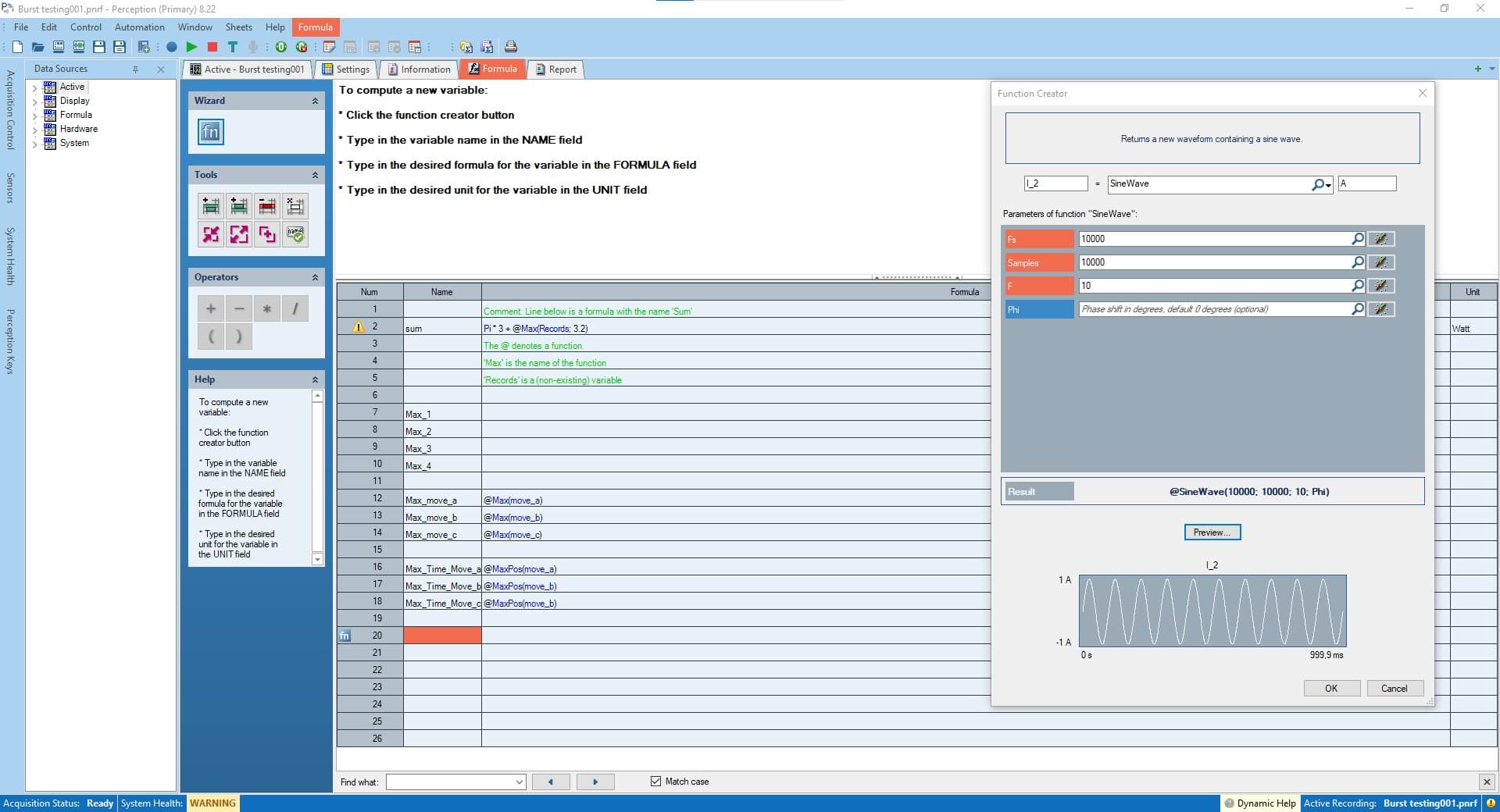
Task: Open the function creator fn wizard button
Action: pos(211,132)
